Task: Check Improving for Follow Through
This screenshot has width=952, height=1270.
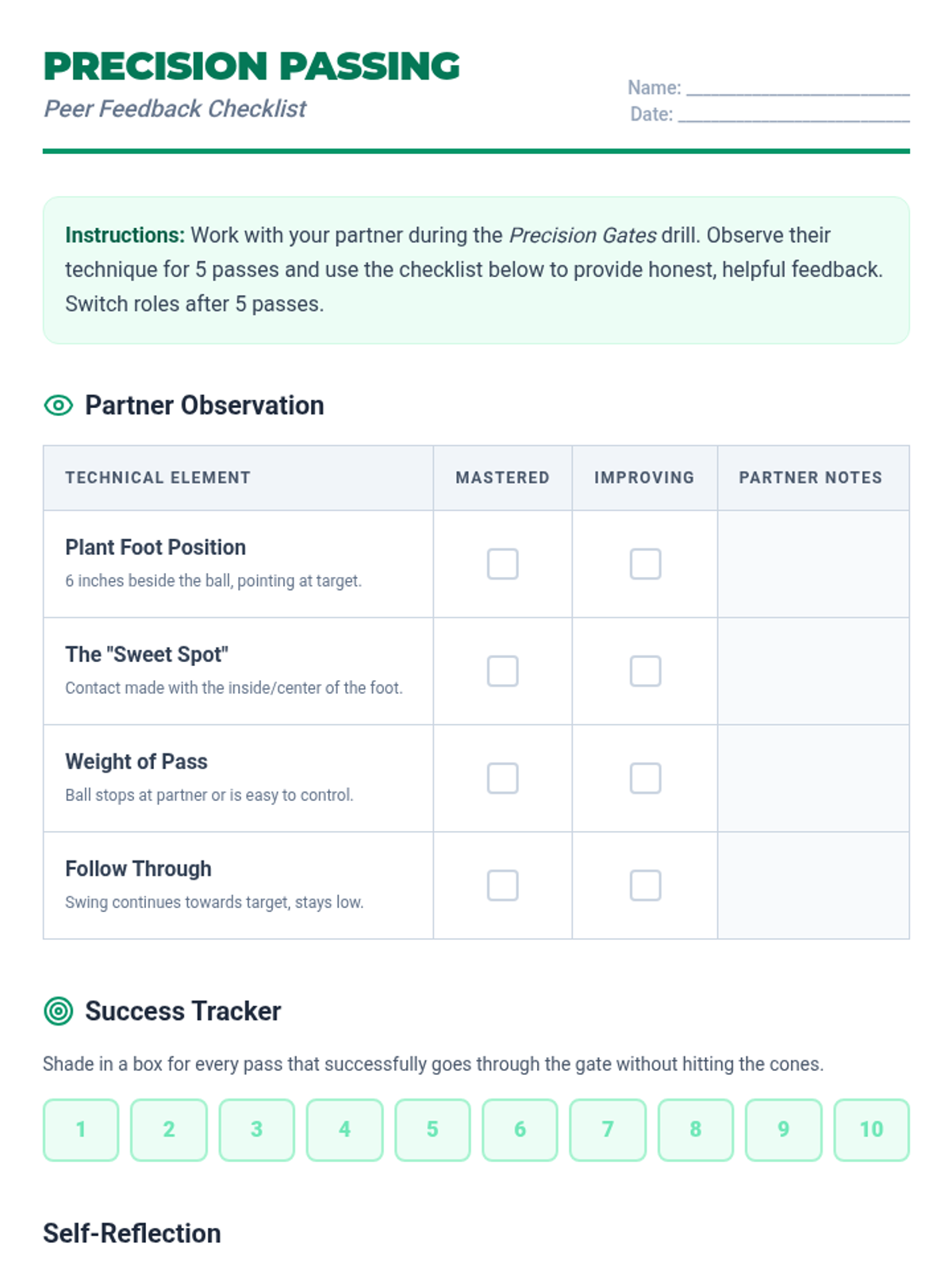Action: 645,886
